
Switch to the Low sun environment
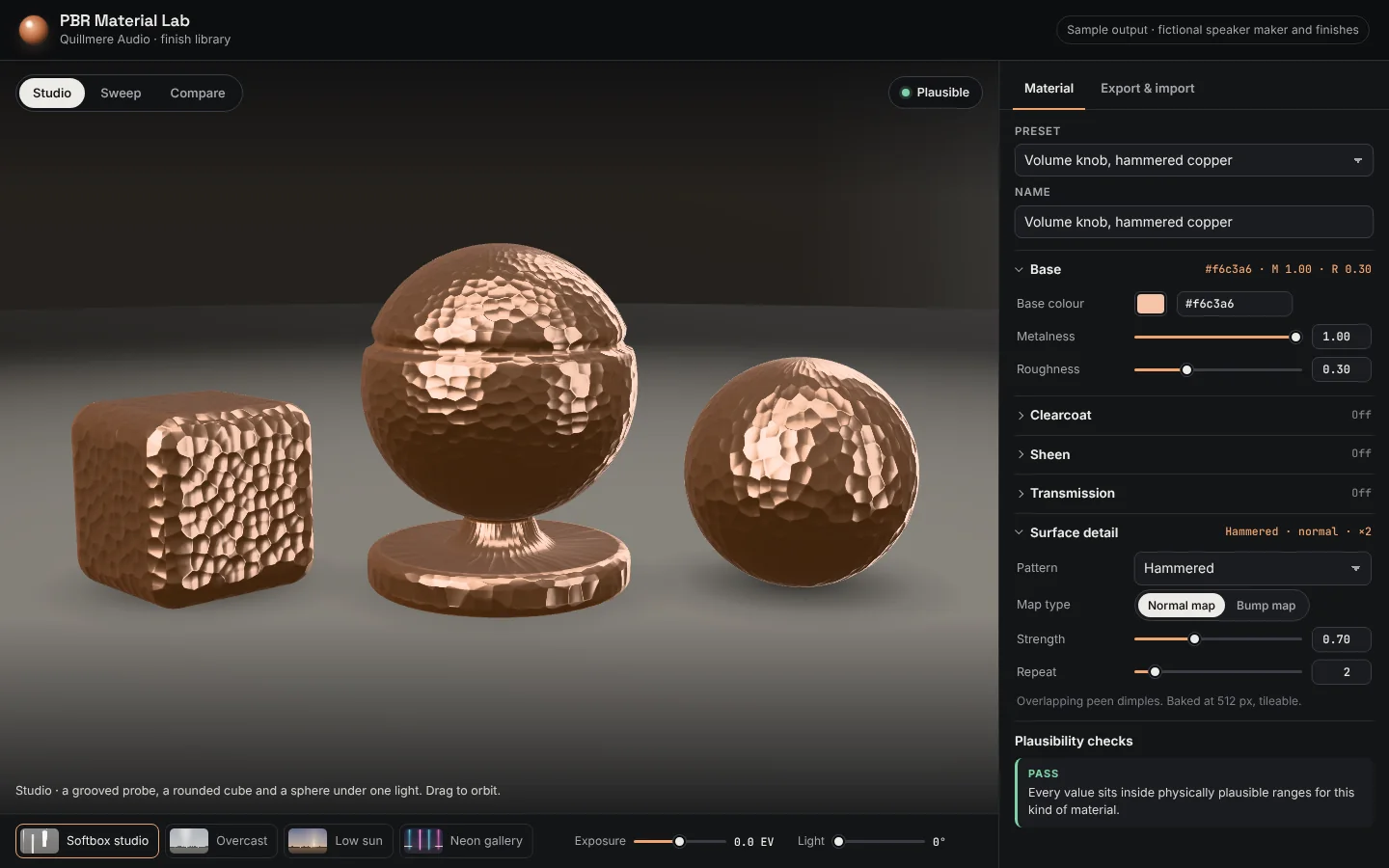click(339, 841)
